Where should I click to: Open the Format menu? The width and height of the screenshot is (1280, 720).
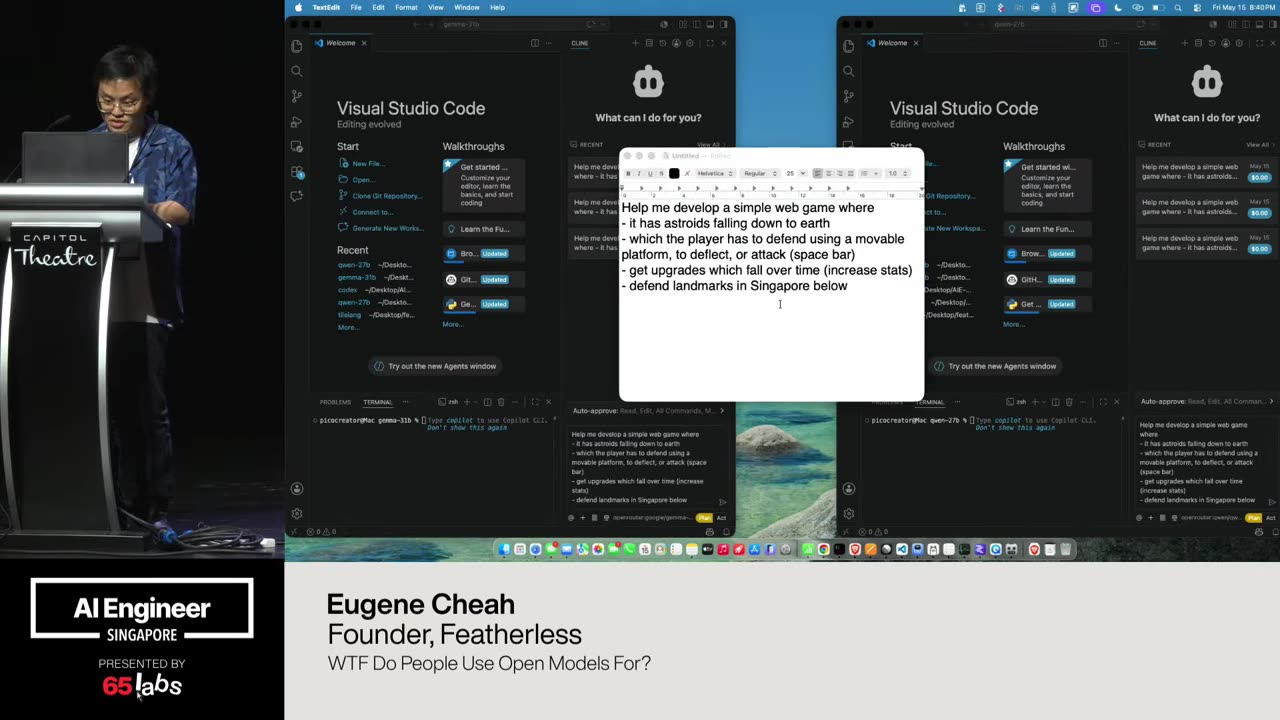[x=406, y=7]
